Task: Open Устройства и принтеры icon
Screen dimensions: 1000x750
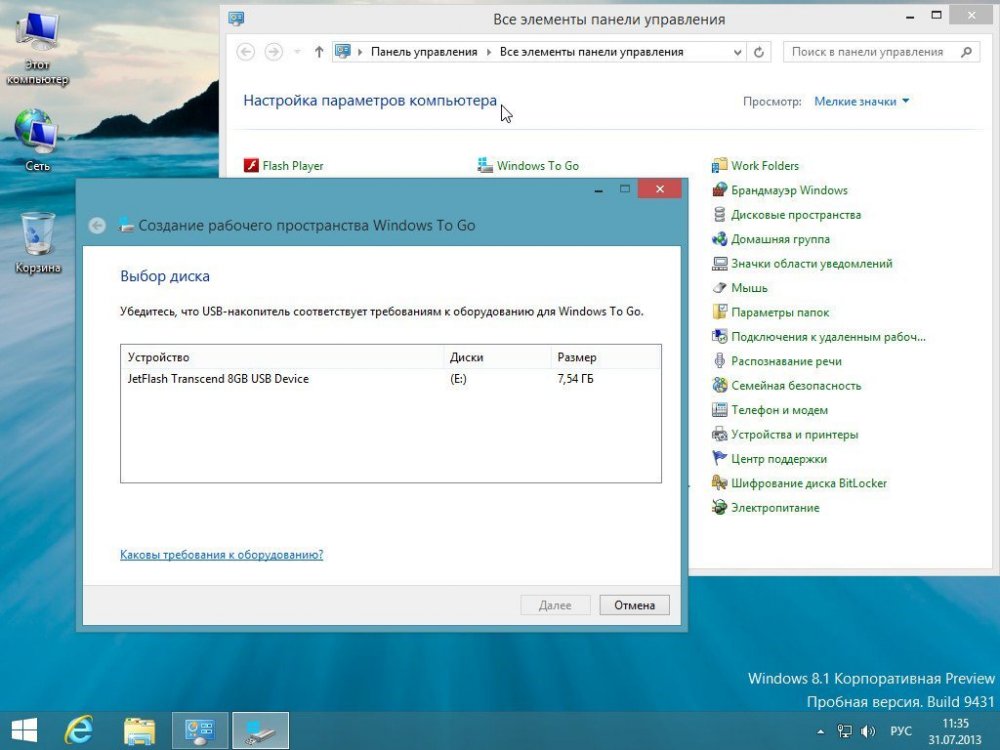Action: click(x=719, y=434)
